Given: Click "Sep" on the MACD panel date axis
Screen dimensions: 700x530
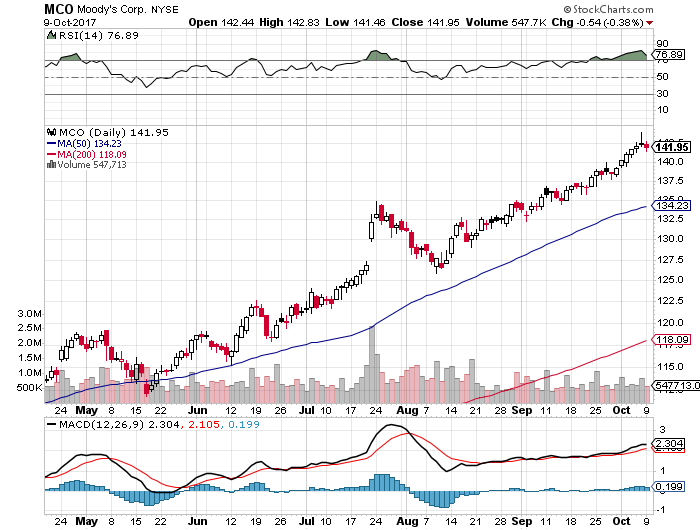Looking at the screenshot, I should (522, 522).
